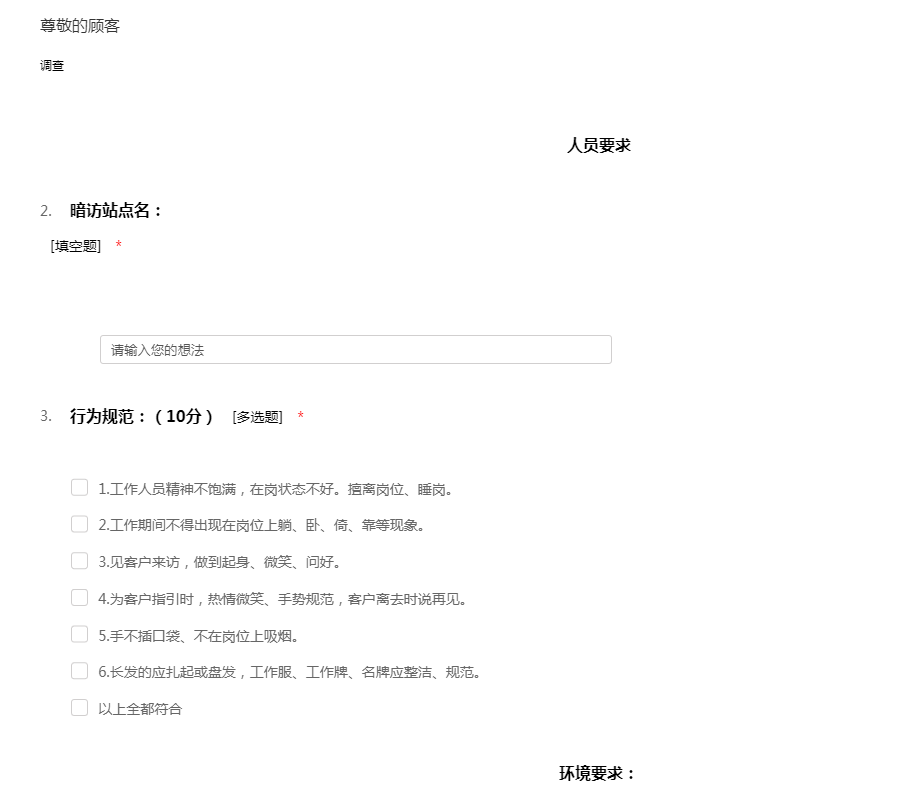This screenshot has width=900, height=800.
Task: Click the [填空题] label
Action: [76, 246]
